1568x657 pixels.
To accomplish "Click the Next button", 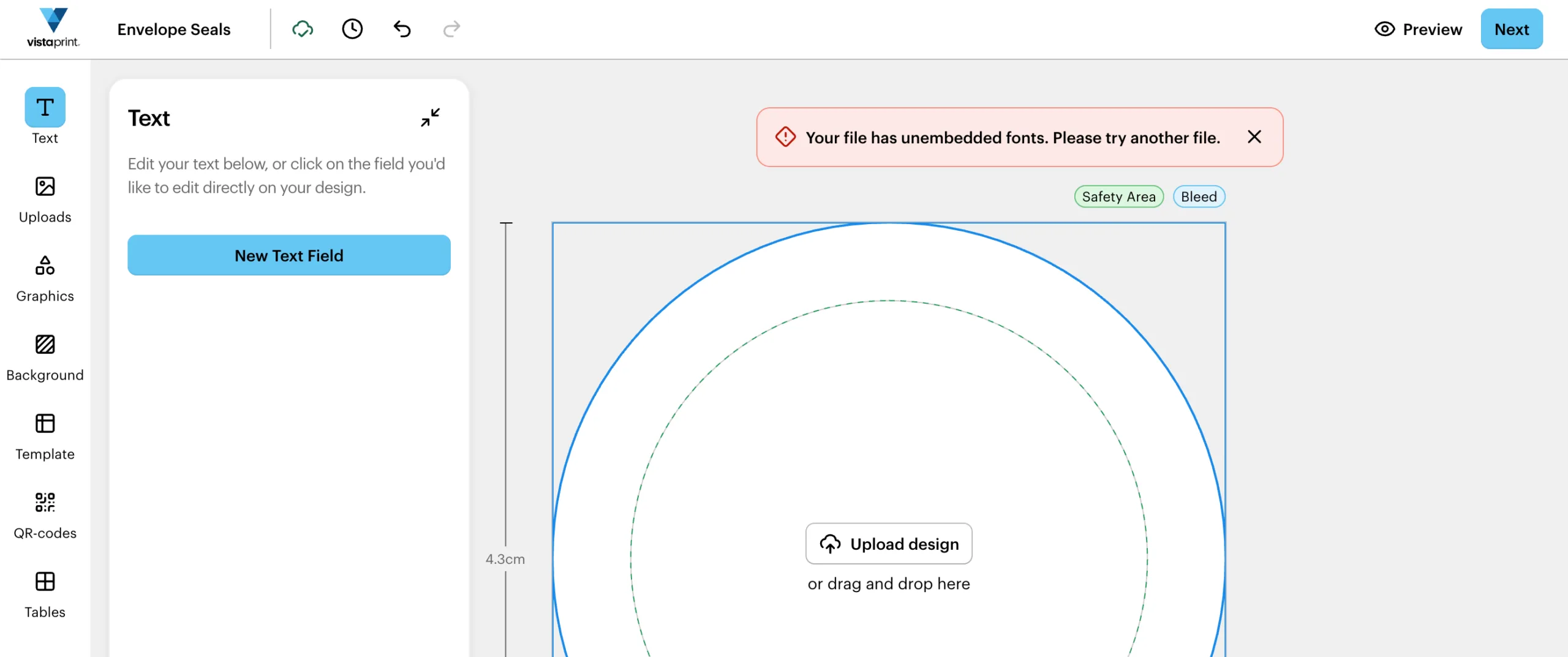I will (1512, 29).
